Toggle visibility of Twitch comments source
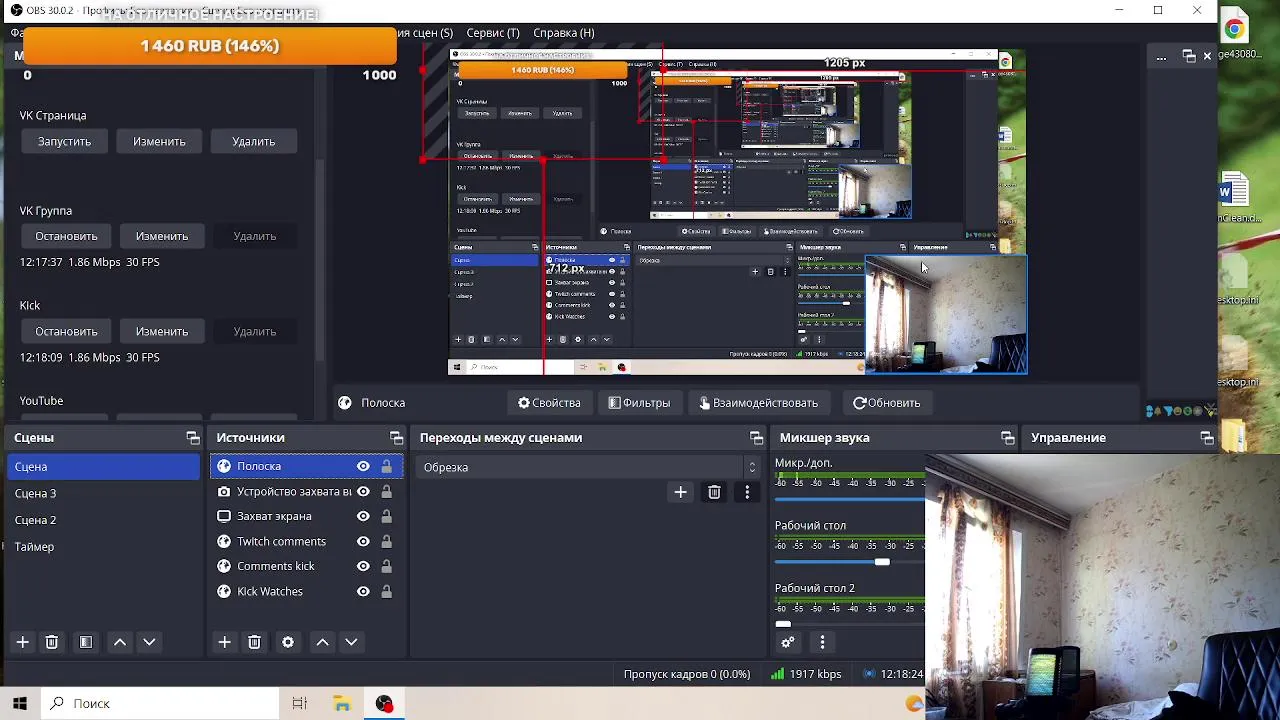 (363, 541)
